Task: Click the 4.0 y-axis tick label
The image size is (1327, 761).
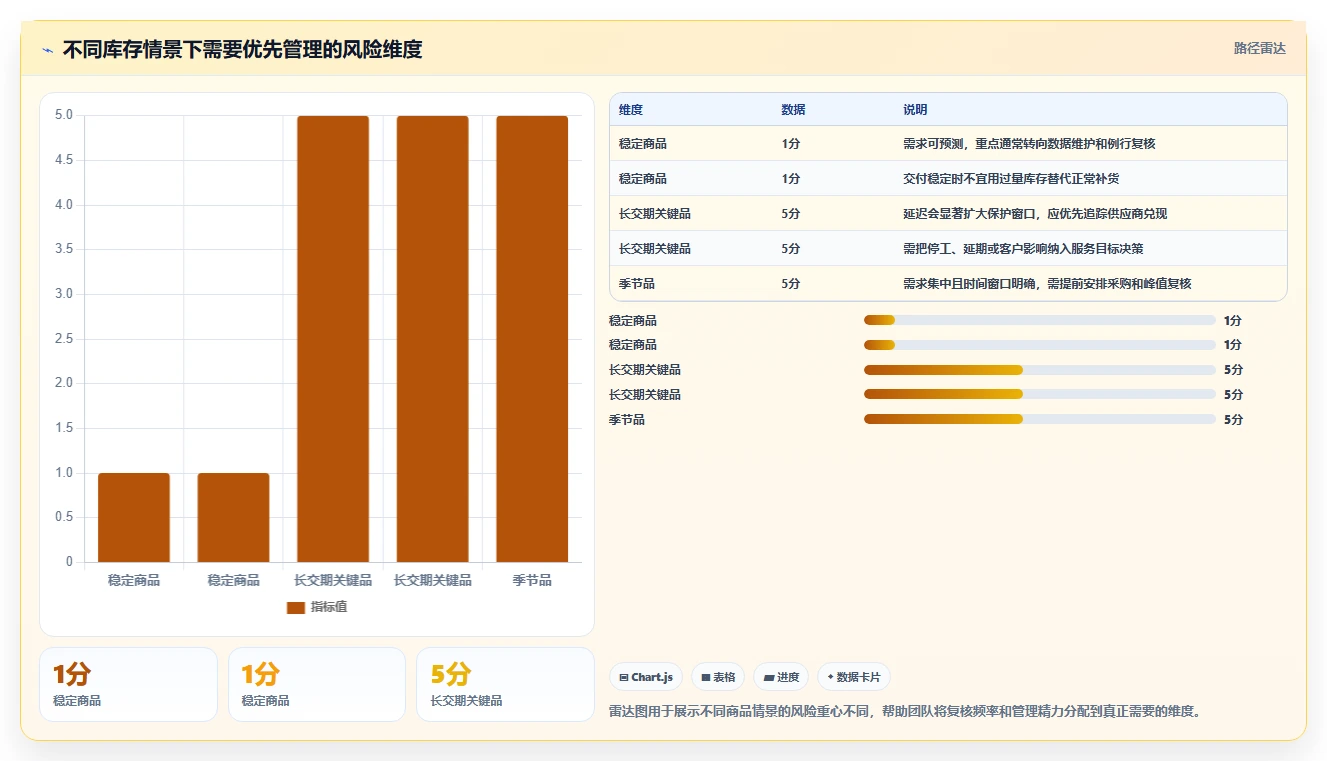Action: [x=63, y=205]
